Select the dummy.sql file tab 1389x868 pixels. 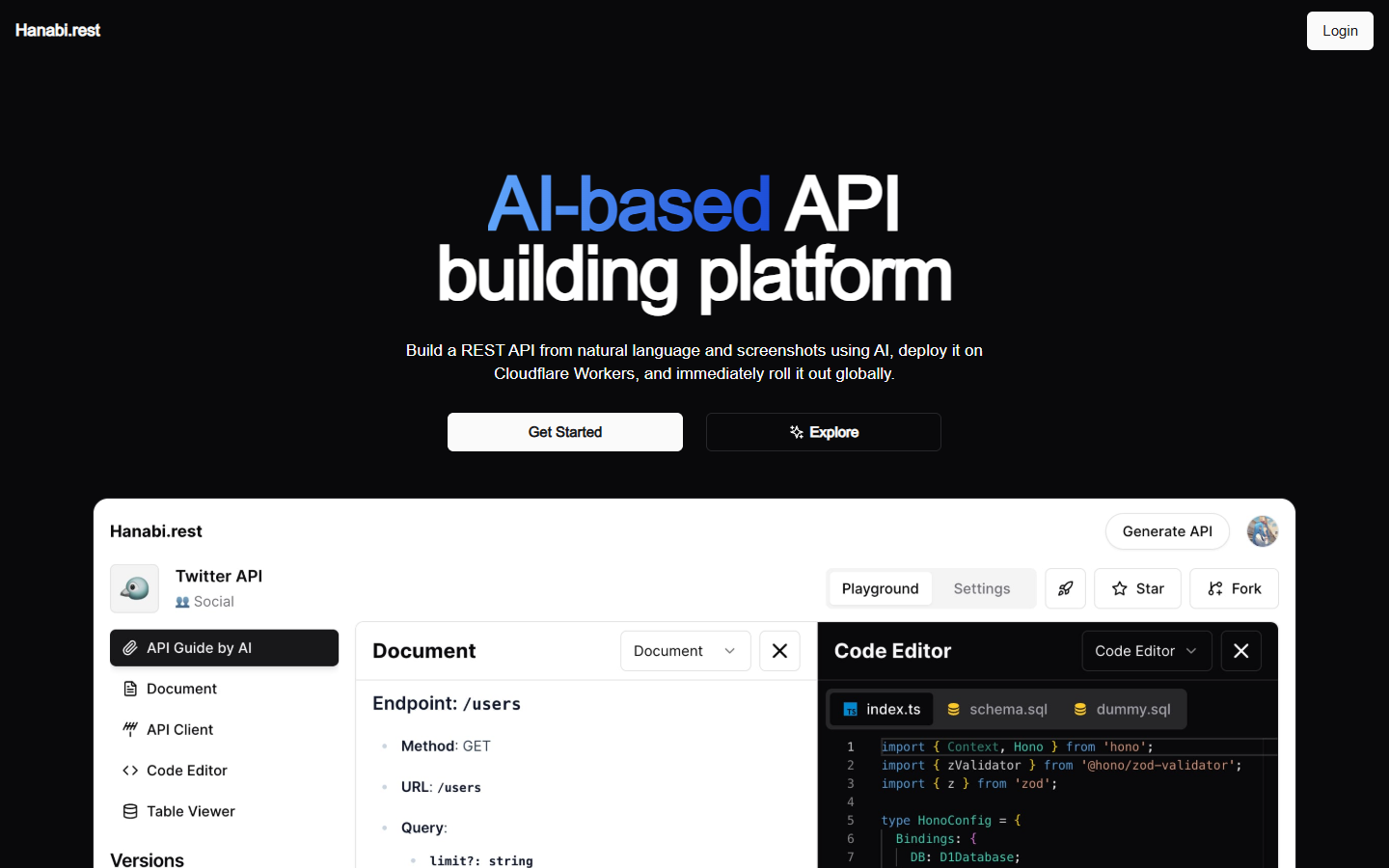point(1123,709)
